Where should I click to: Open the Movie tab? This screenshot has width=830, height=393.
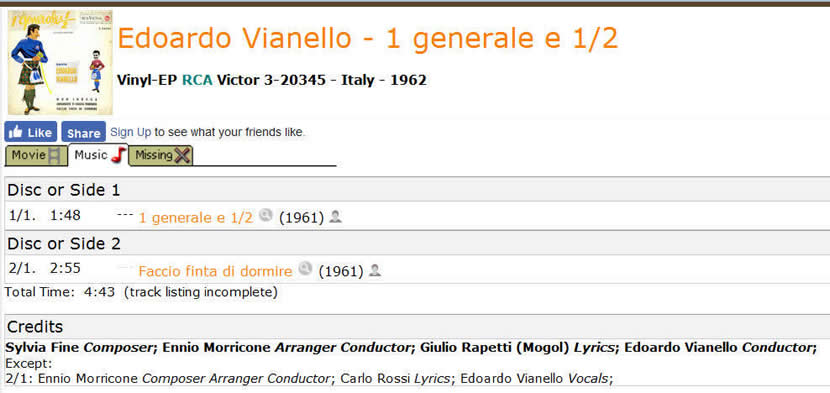[36, 156]
